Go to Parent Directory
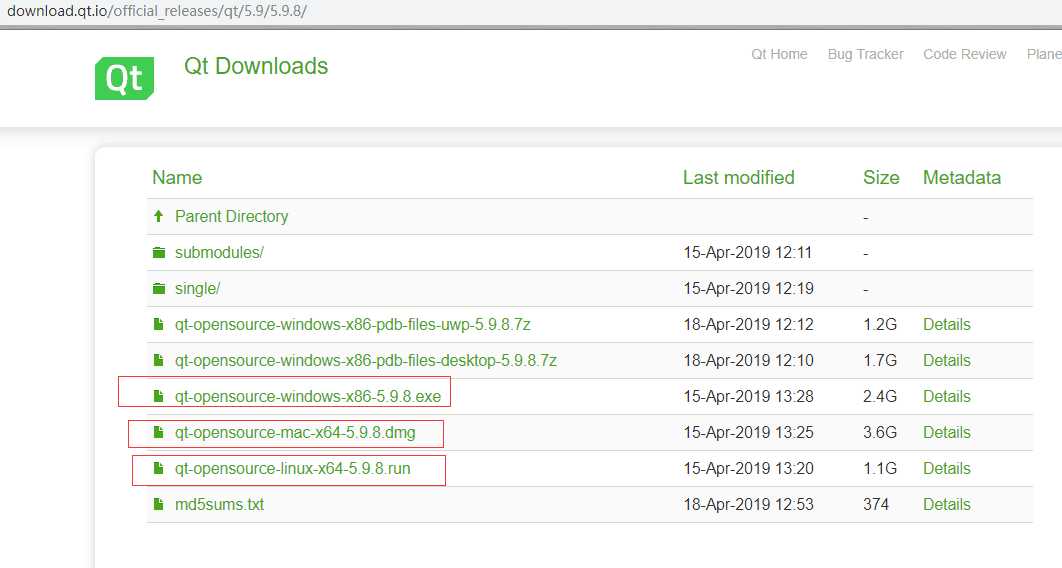Screen dimensions: 1062x568 [x=232, y=216]
